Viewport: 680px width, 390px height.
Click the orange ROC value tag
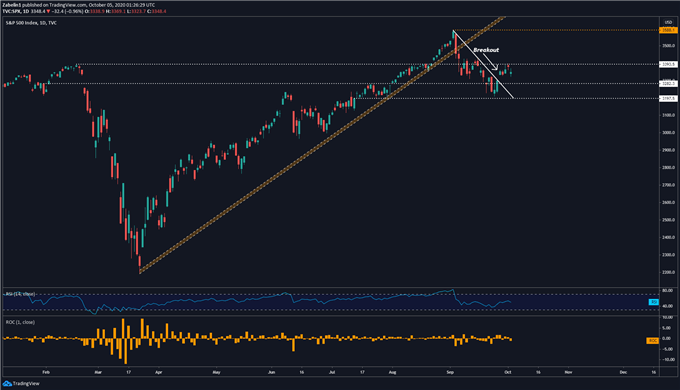click(x=653, y=341)
